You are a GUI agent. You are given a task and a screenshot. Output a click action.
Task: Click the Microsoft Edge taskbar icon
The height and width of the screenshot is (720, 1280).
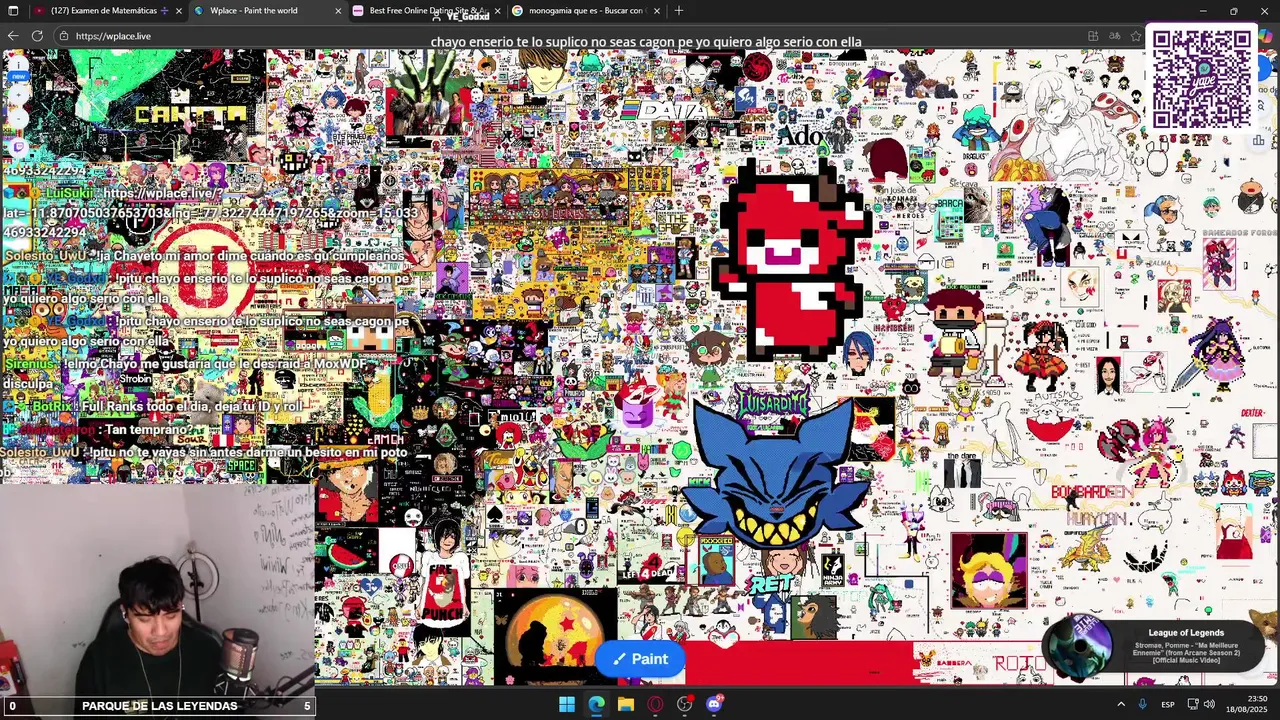pos(596,705)
